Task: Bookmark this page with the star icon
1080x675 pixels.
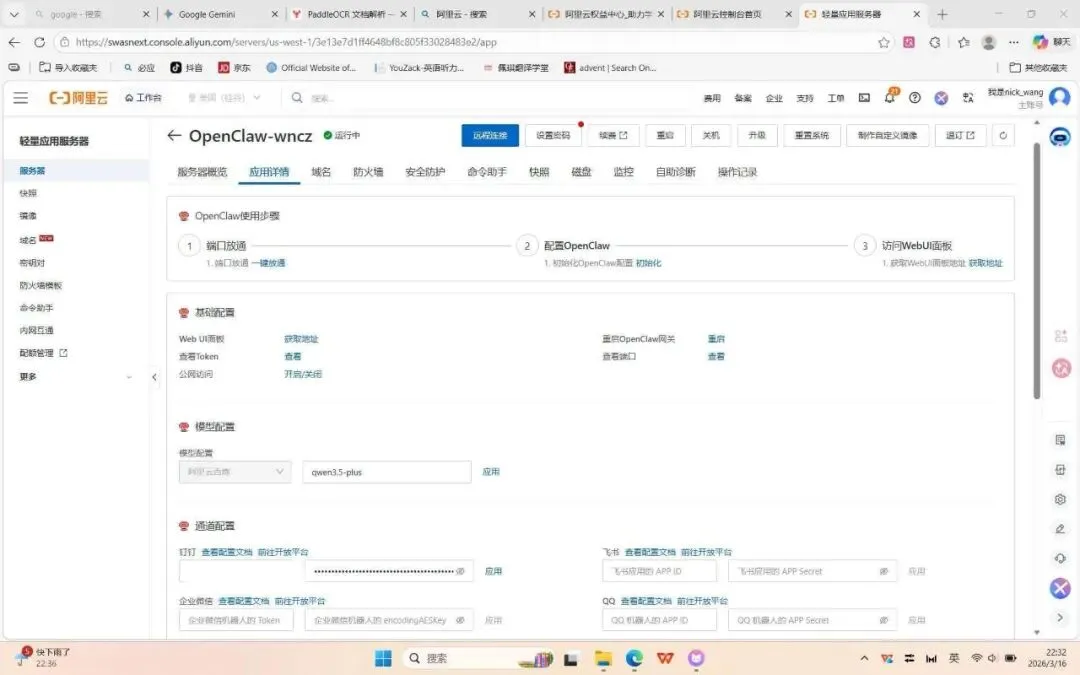Action: [x=884, y=42]
